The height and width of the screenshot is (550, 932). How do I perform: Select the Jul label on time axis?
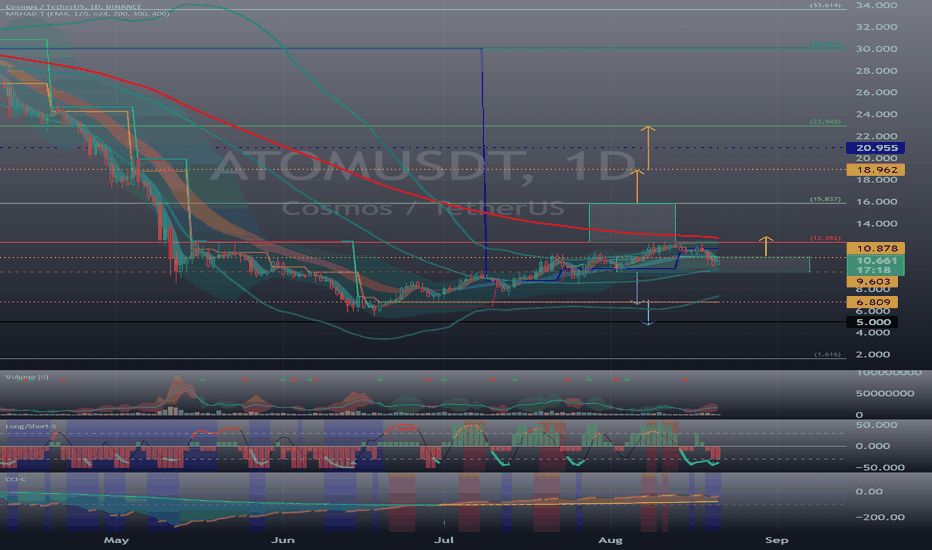[x=444, y=540]
